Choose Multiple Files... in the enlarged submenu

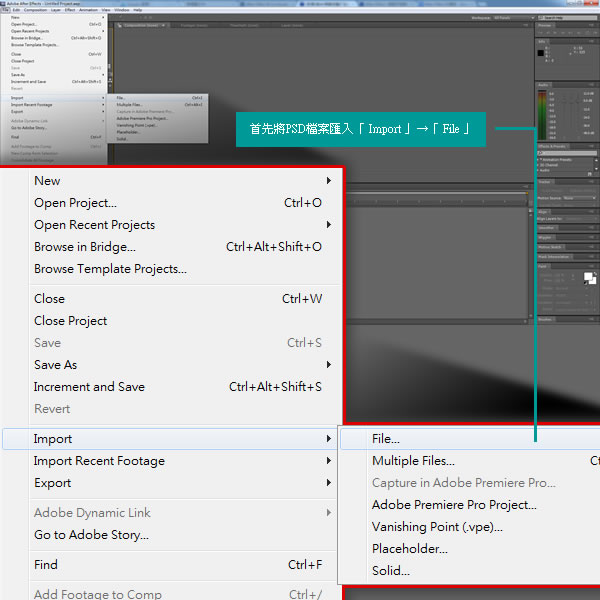click(x=470, y=461)
